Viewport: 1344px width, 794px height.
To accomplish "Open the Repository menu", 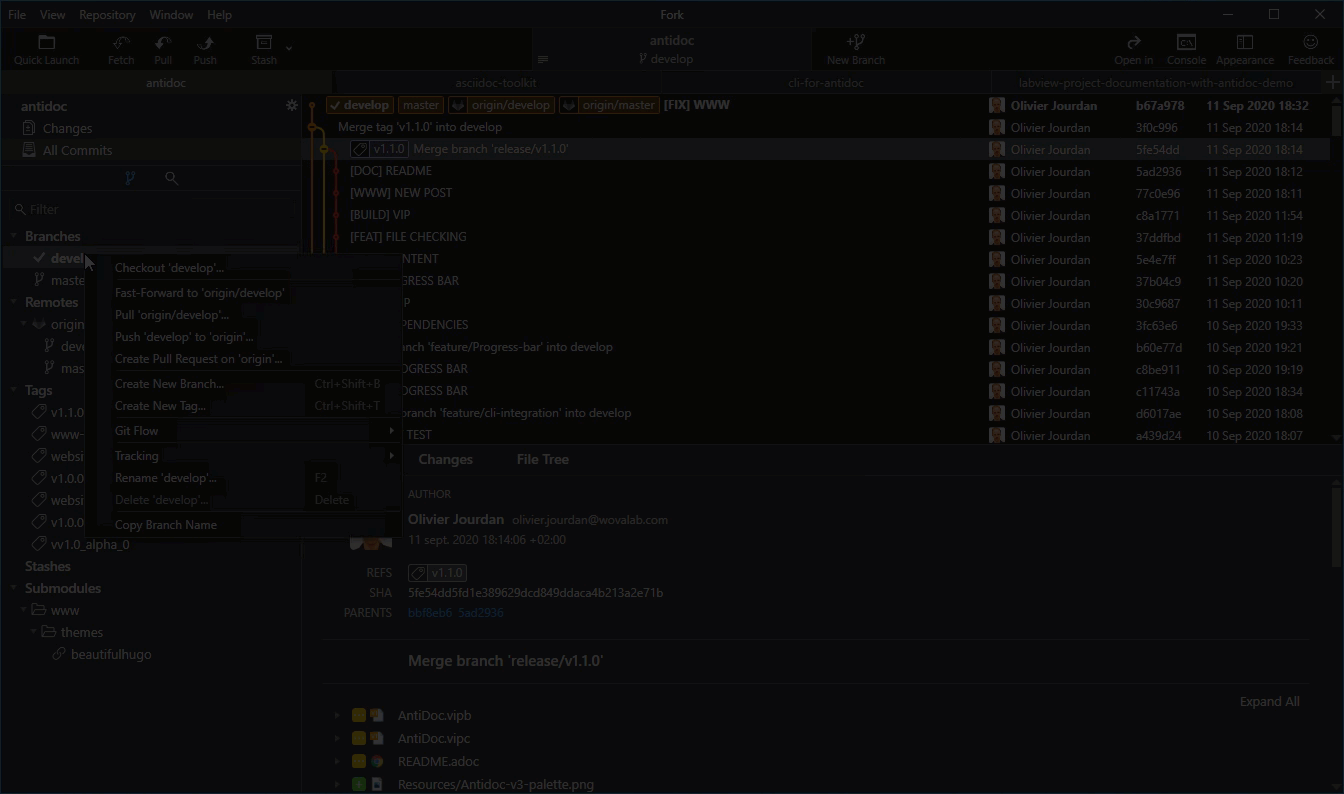I will [x=107, y=15].
